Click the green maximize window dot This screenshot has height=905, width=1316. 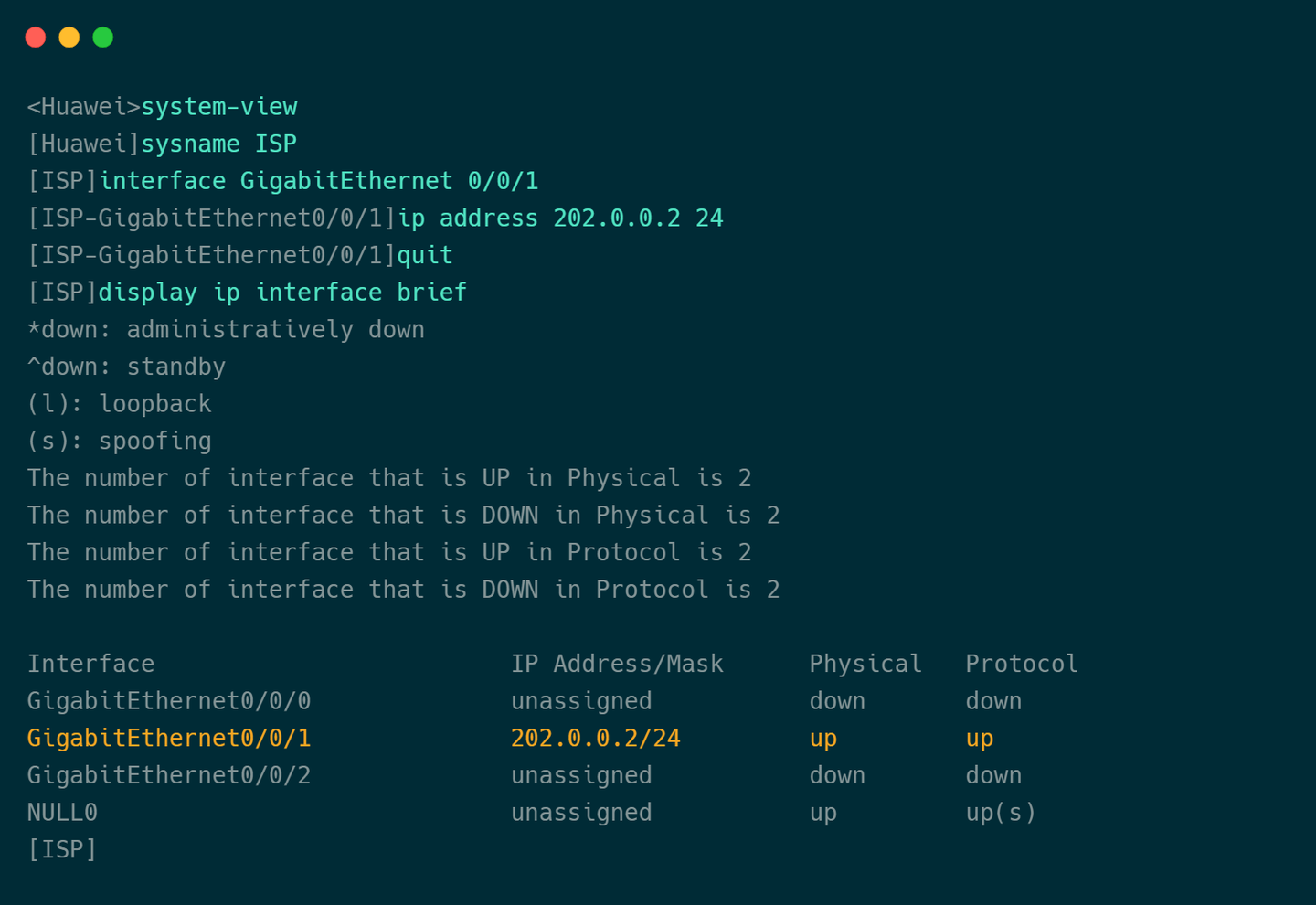coord(103,37)
